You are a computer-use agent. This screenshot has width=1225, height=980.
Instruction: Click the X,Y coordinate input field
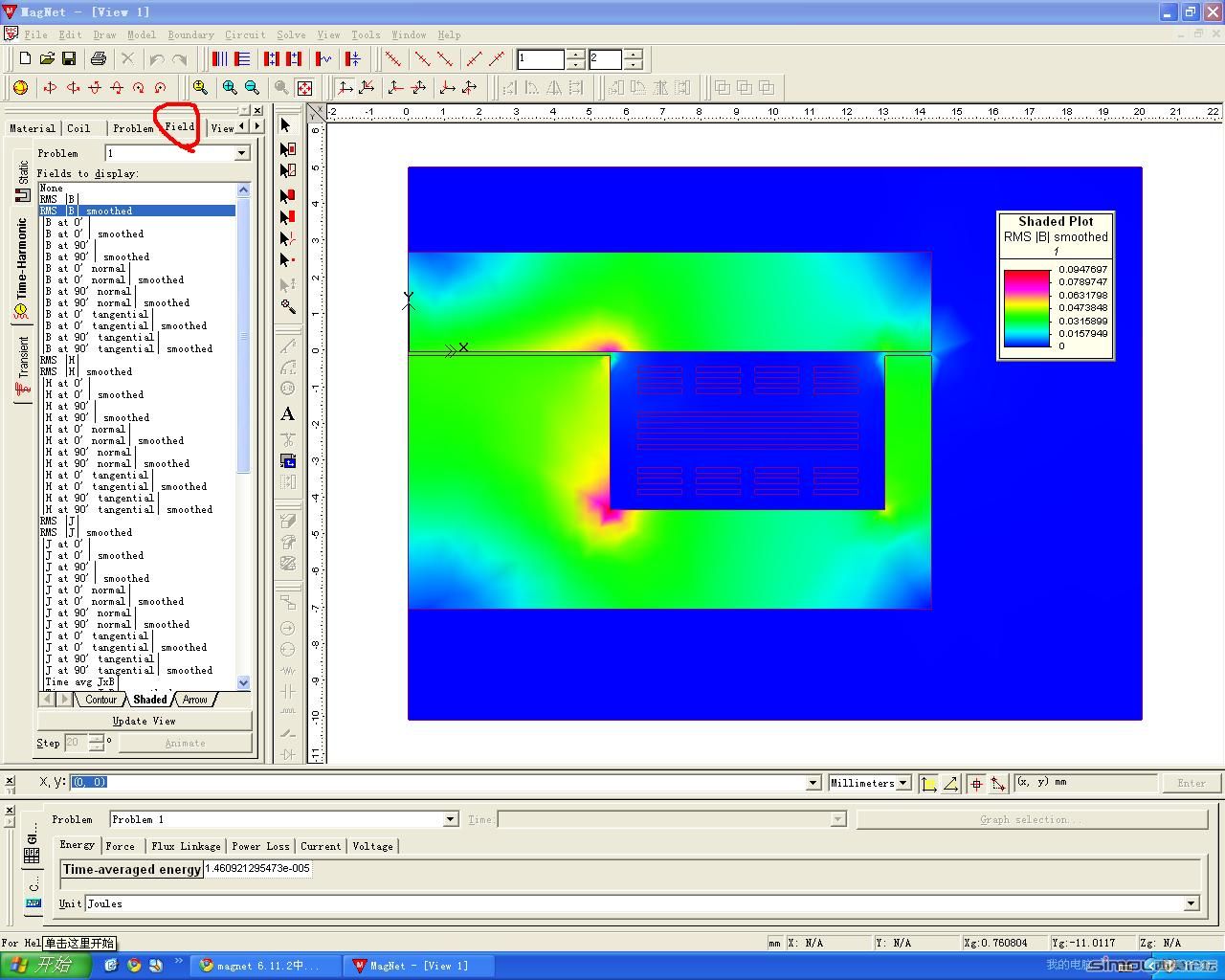click(438, 783)
